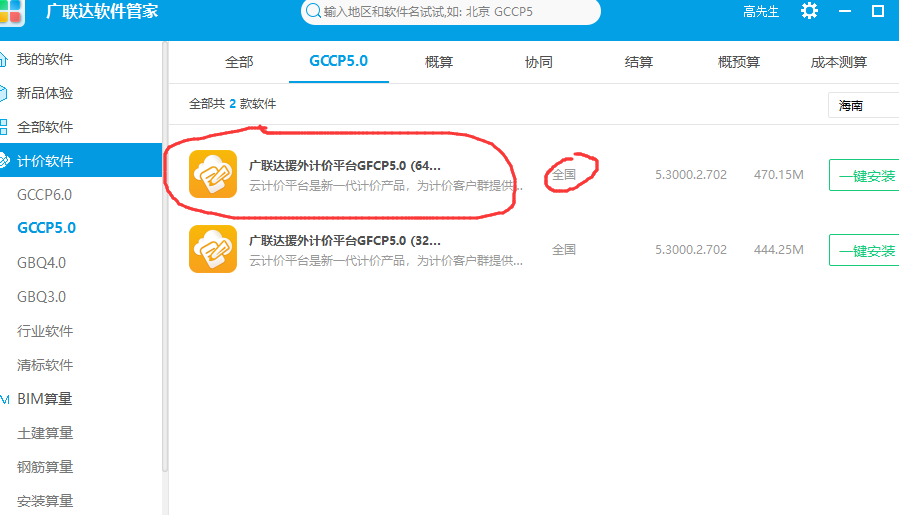The width and height of the screenshot is (899, 515).
Task: Install the 32-bit GFCP5.0 with 一键安装
Action: (x=864, y=250)
